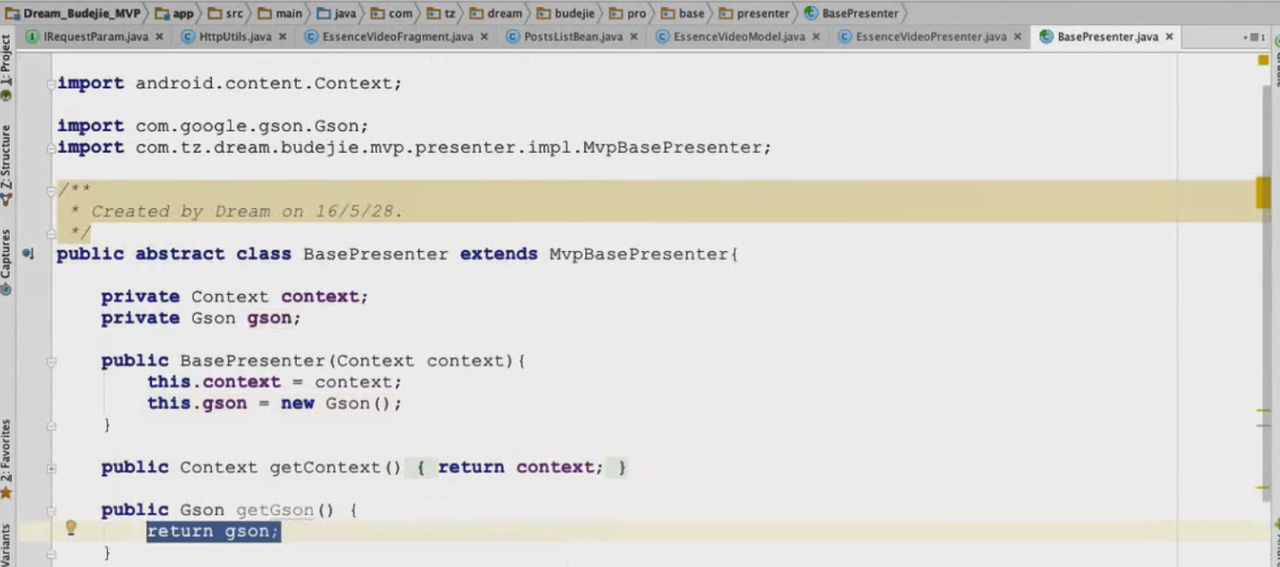The image size is (1280, 567).
Task: Collapse the getGson method fold marker
Action: pos(51,510)
